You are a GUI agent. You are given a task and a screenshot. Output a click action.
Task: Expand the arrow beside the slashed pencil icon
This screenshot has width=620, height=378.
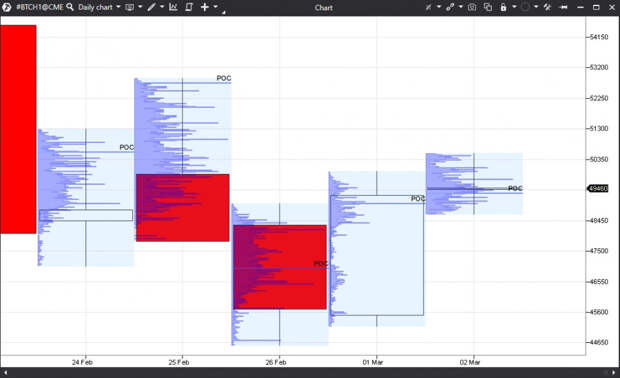click(439, 7)
